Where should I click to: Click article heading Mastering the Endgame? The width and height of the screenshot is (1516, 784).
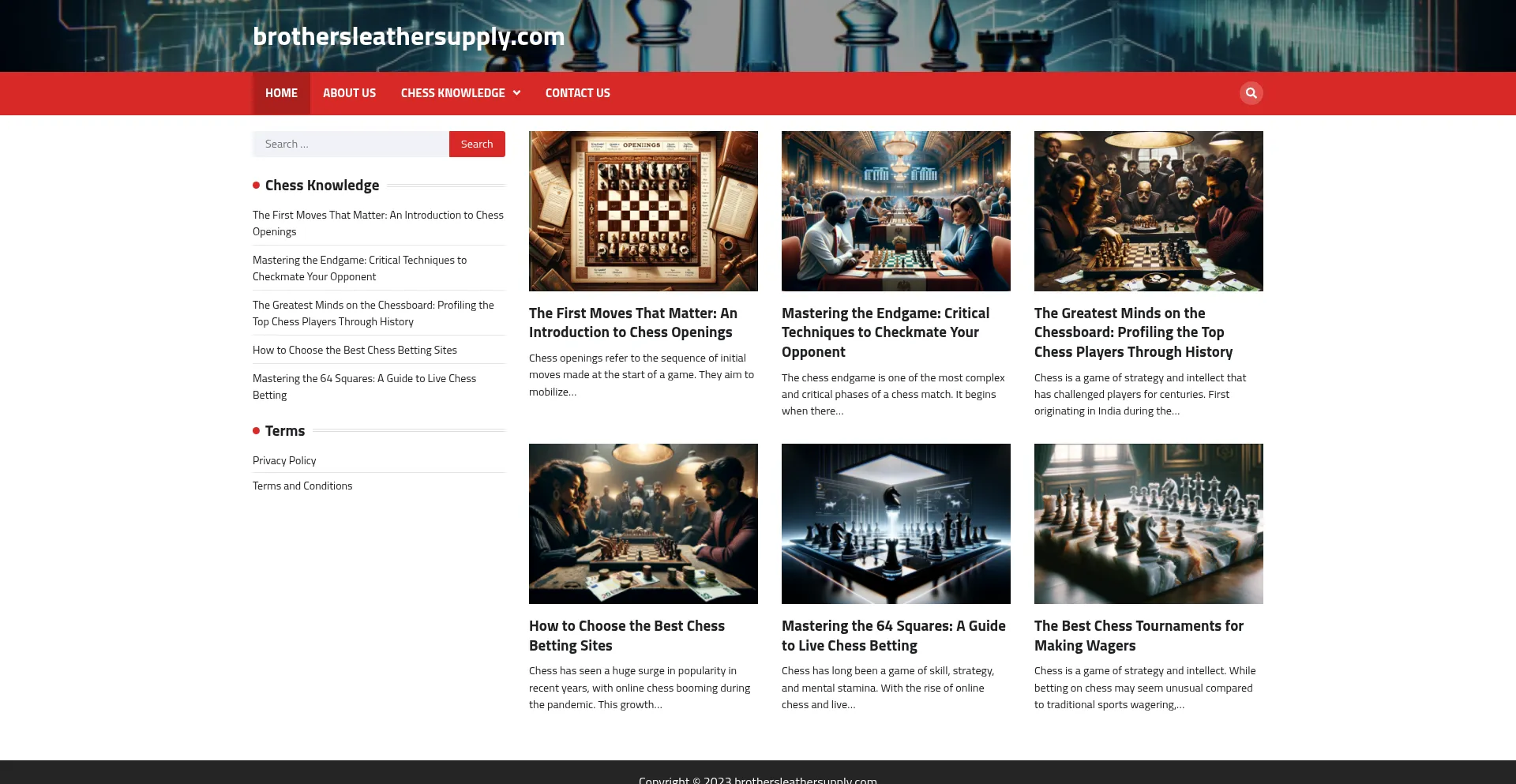(x=885, y=332)
